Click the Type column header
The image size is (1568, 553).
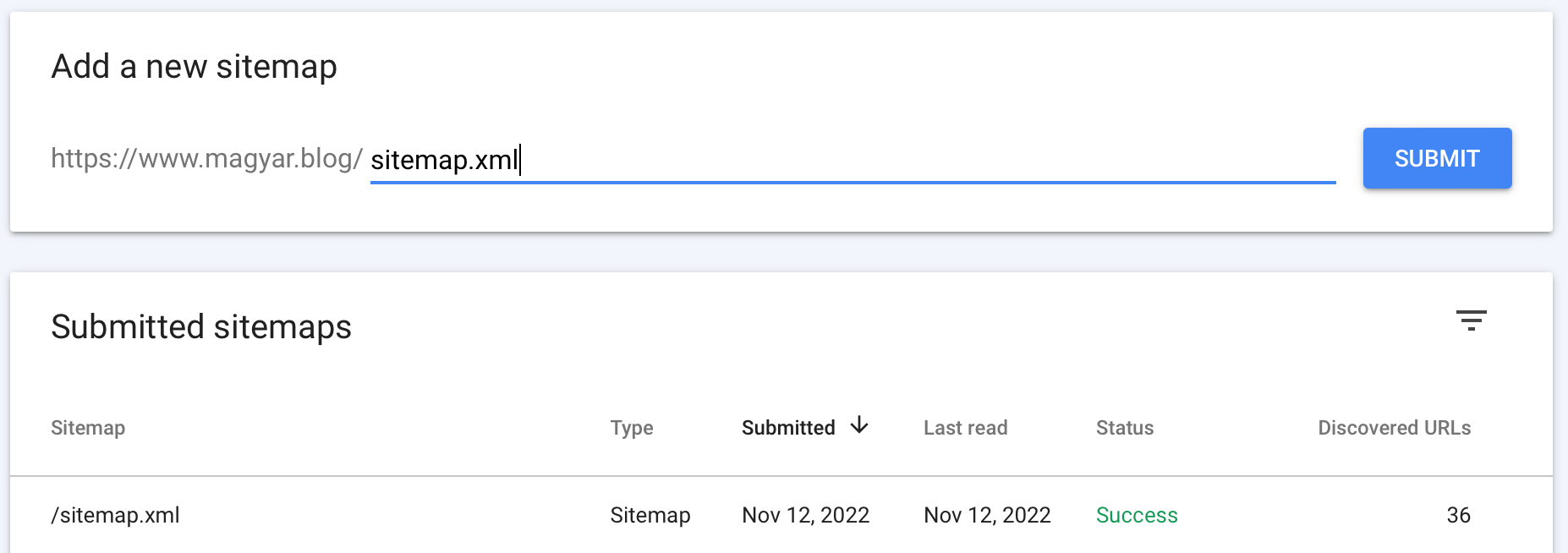tap(632, 427)
